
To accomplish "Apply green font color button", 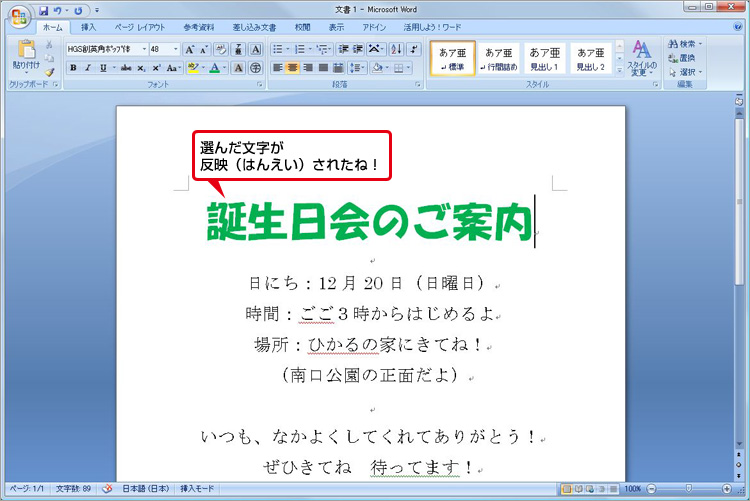I will [215, 68].
